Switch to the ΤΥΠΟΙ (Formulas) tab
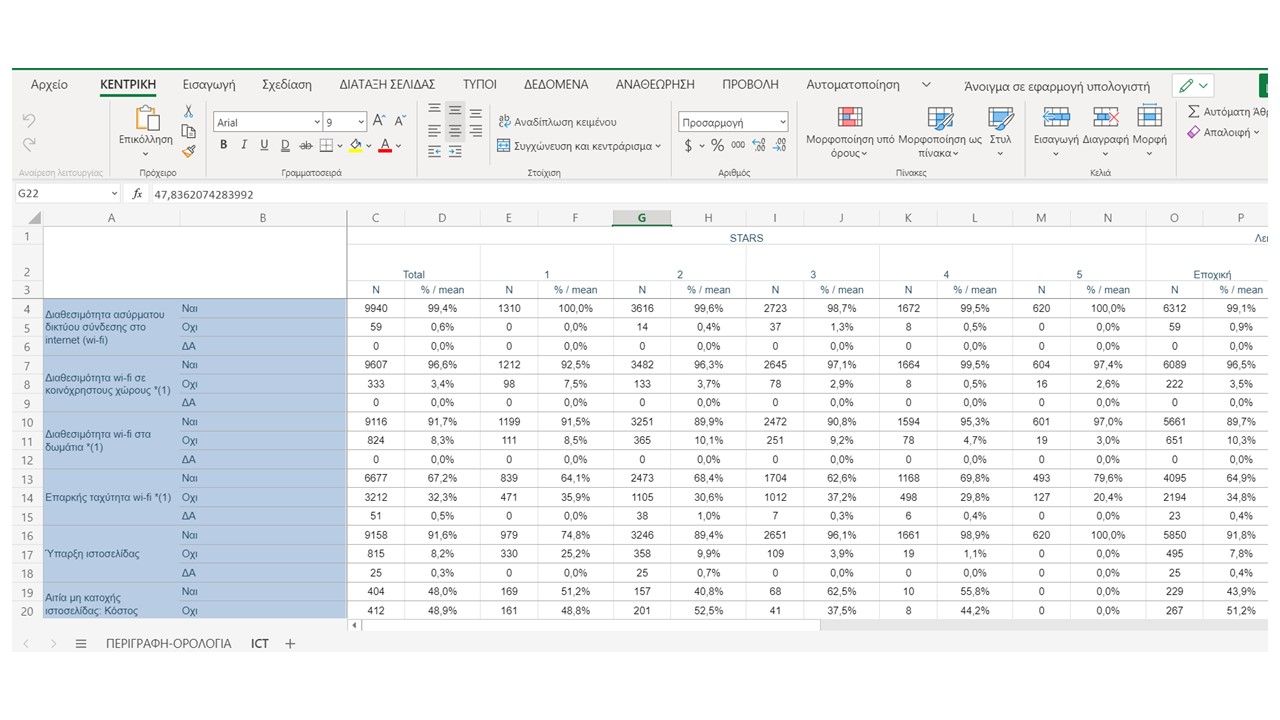Screen dimensions: 1280x720 click(x=480, y=85)
